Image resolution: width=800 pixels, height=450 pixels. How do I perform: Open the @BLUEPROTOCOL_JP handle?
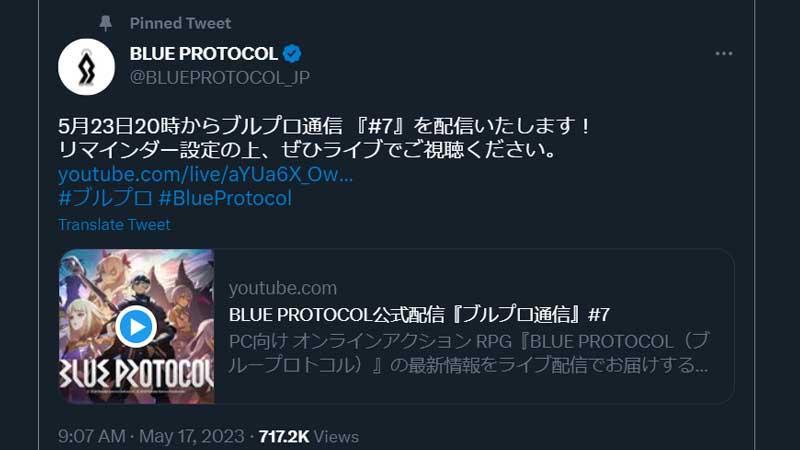(x=219, y=78)
